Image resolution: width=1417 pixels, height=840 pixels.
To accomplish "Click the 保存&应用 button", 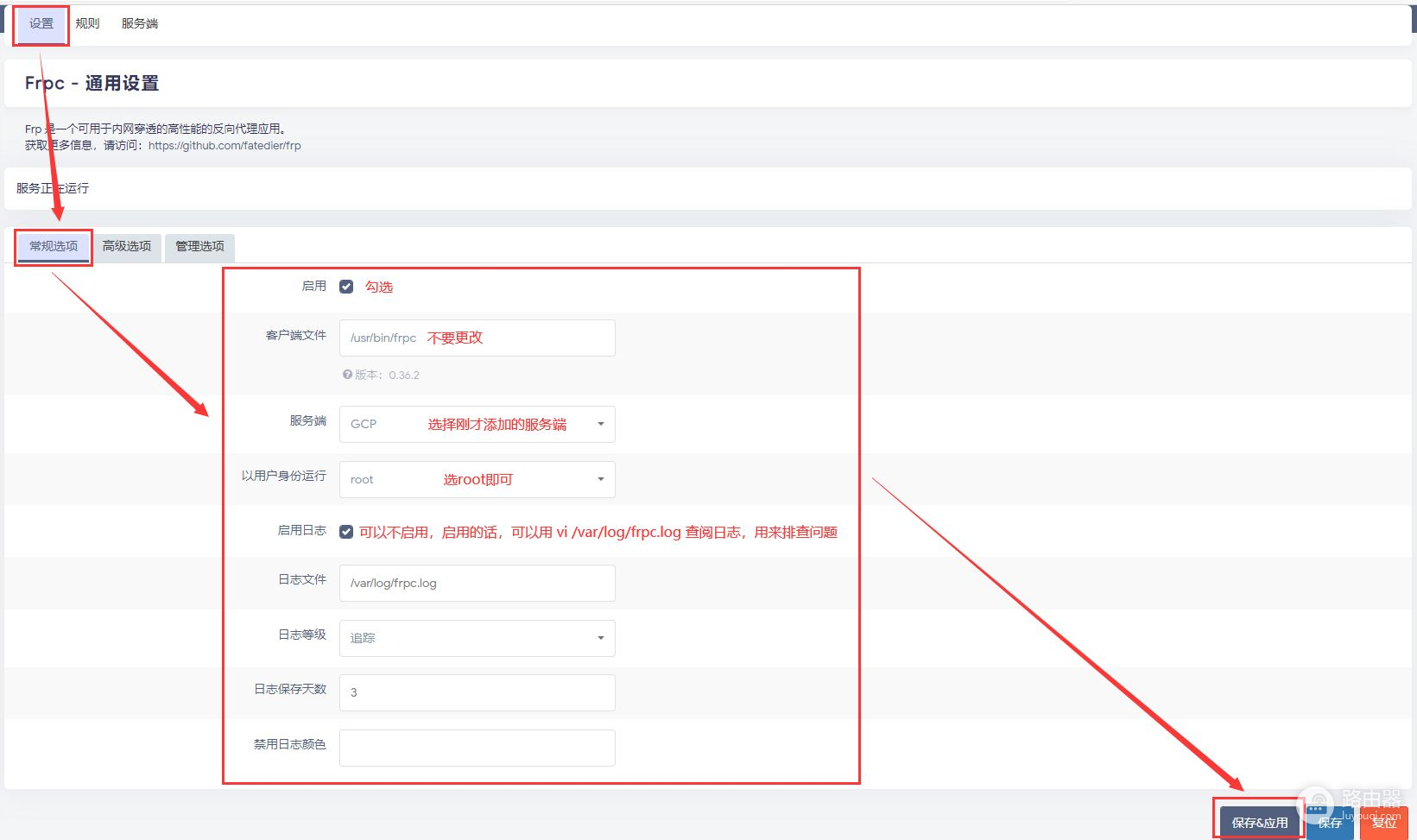I will coord(1259,823).
